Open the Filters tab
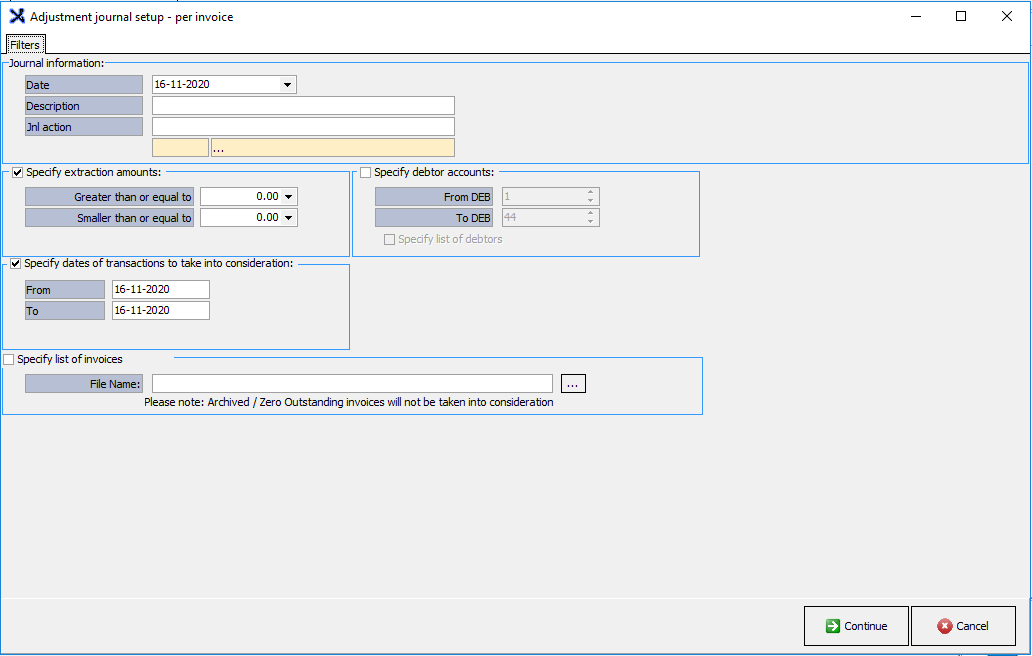The image size is (1032, 656). coord(25,45)
